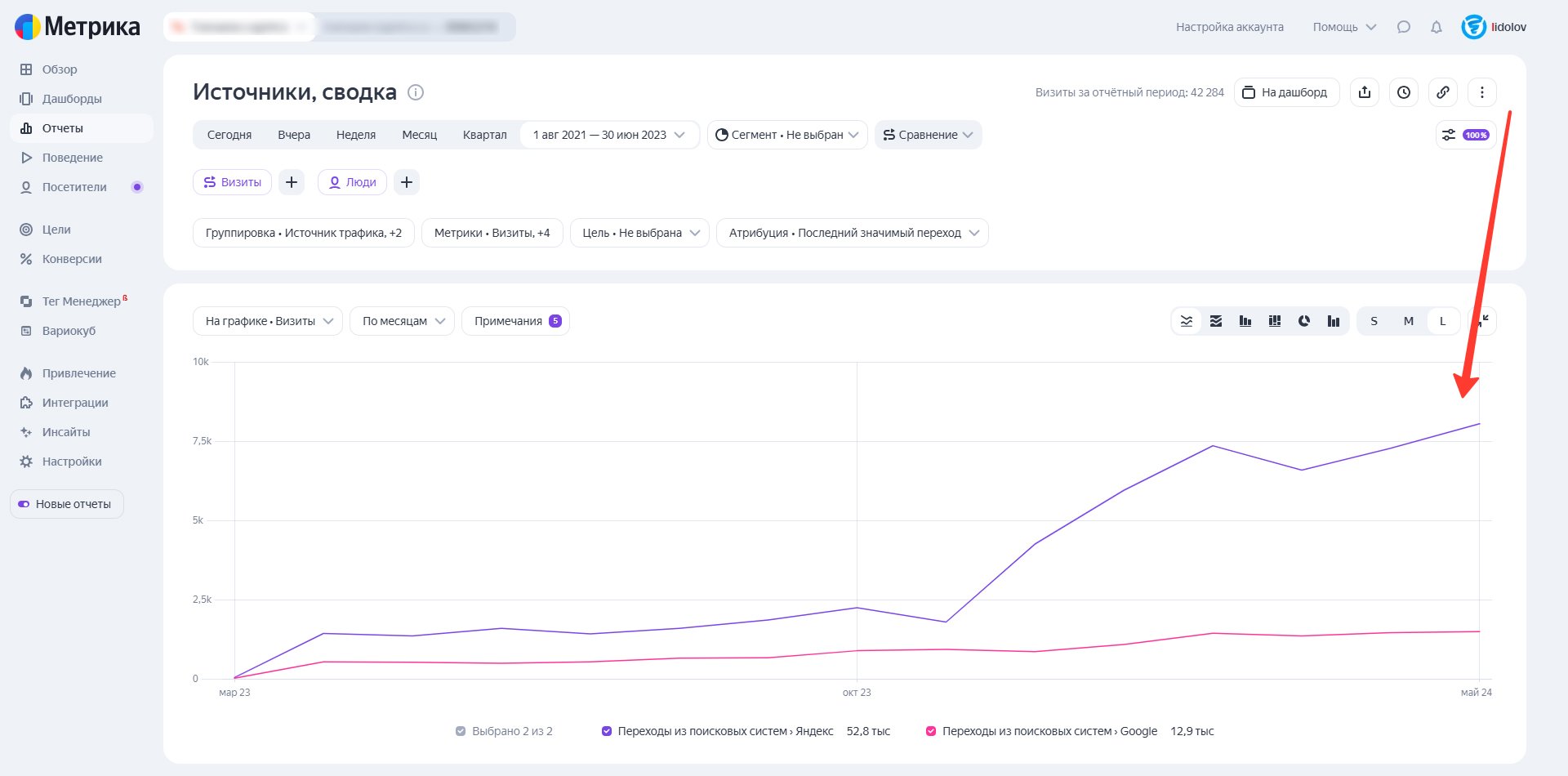Click the export report icon
The width and height of the screenshot is (1568, 776).
pos(1364,92)
